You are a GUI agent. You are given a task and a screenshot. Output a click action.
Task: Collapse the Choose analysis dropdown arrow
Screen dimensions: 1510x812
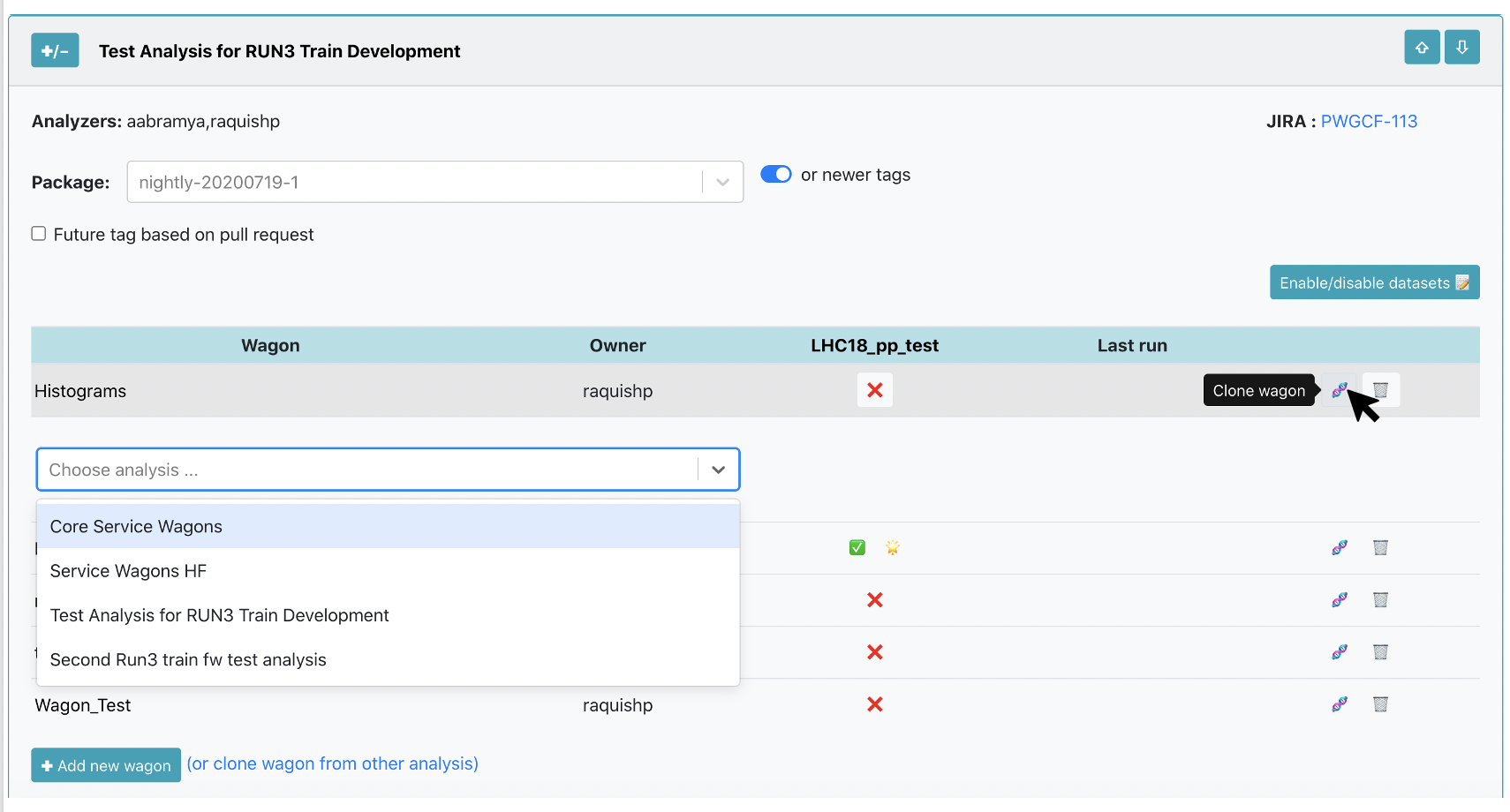point(718,470)
